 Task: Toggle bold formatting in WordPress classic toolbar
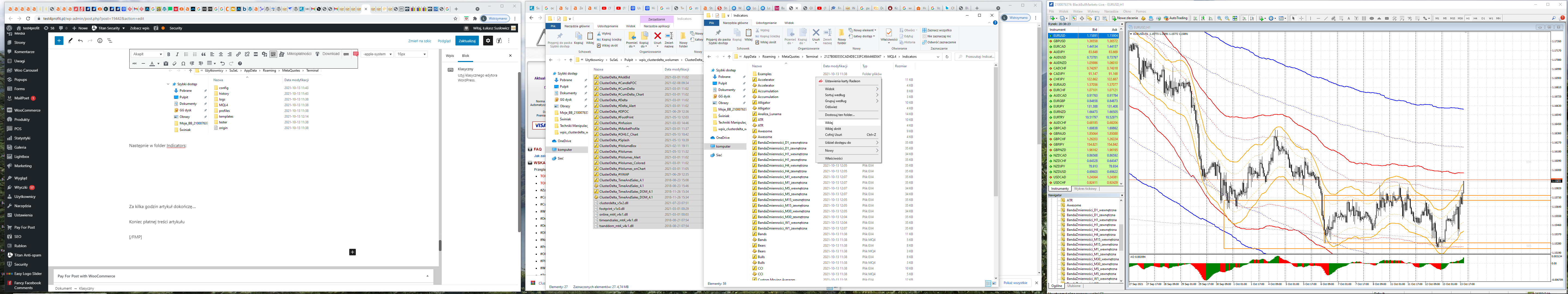pos(169,54)
